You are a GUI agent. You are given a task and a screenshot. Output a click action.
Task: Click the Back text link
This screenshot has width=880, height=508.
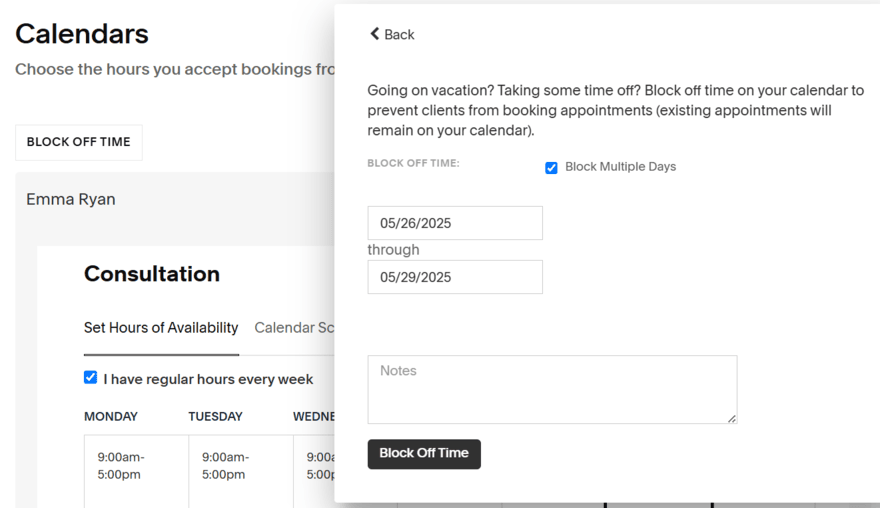pos(399,35)
